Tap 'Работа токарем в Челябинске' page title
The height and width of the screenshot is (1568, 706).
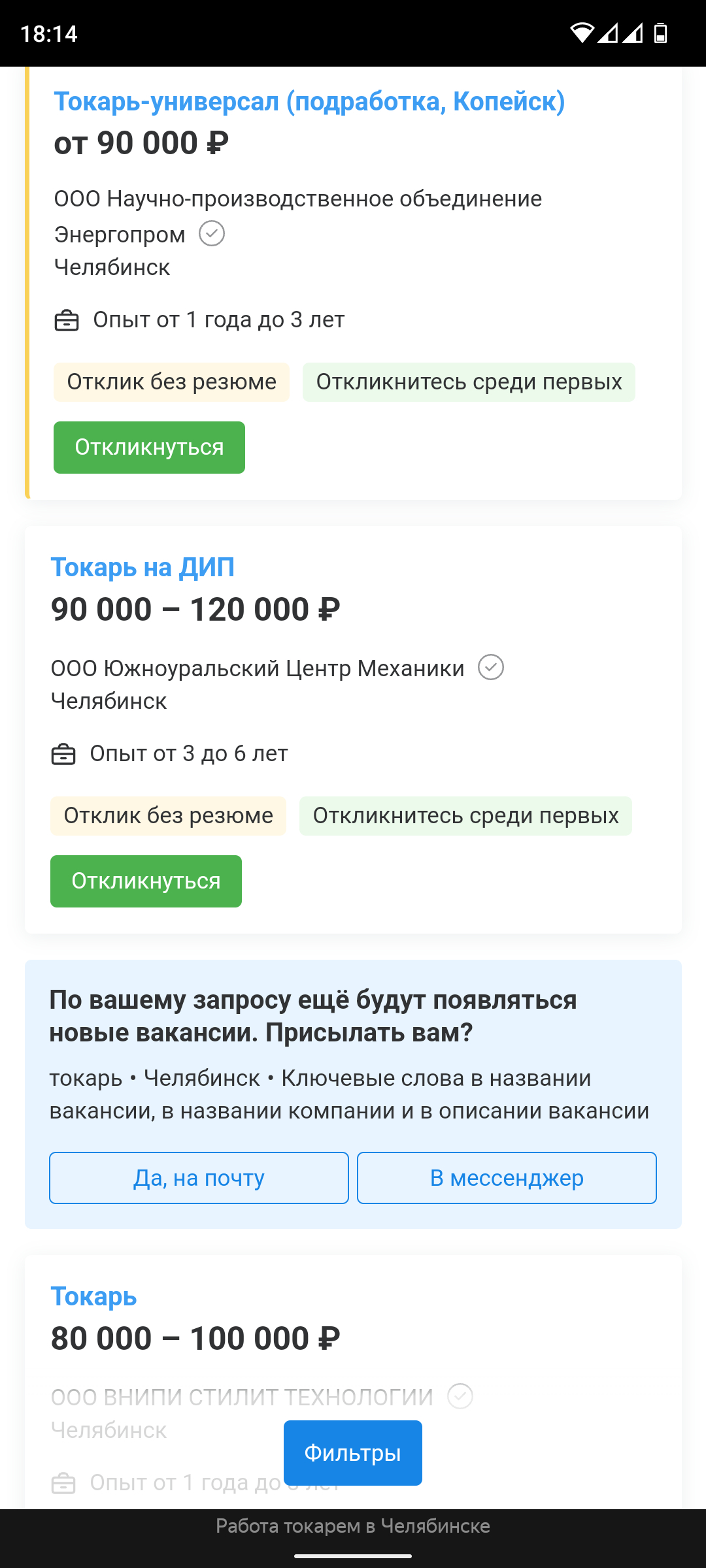(353, 1526)
